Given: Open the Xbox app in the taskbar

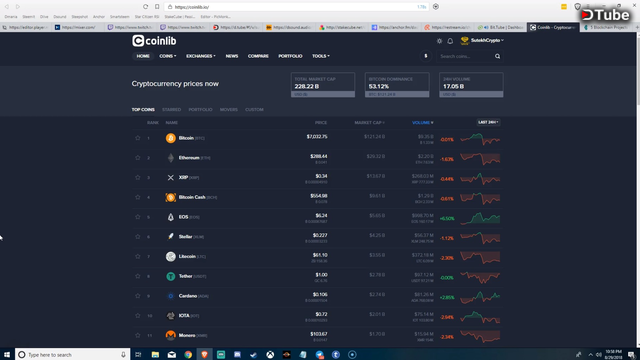Looking at the screenshot, I should (x=270, y=354).
